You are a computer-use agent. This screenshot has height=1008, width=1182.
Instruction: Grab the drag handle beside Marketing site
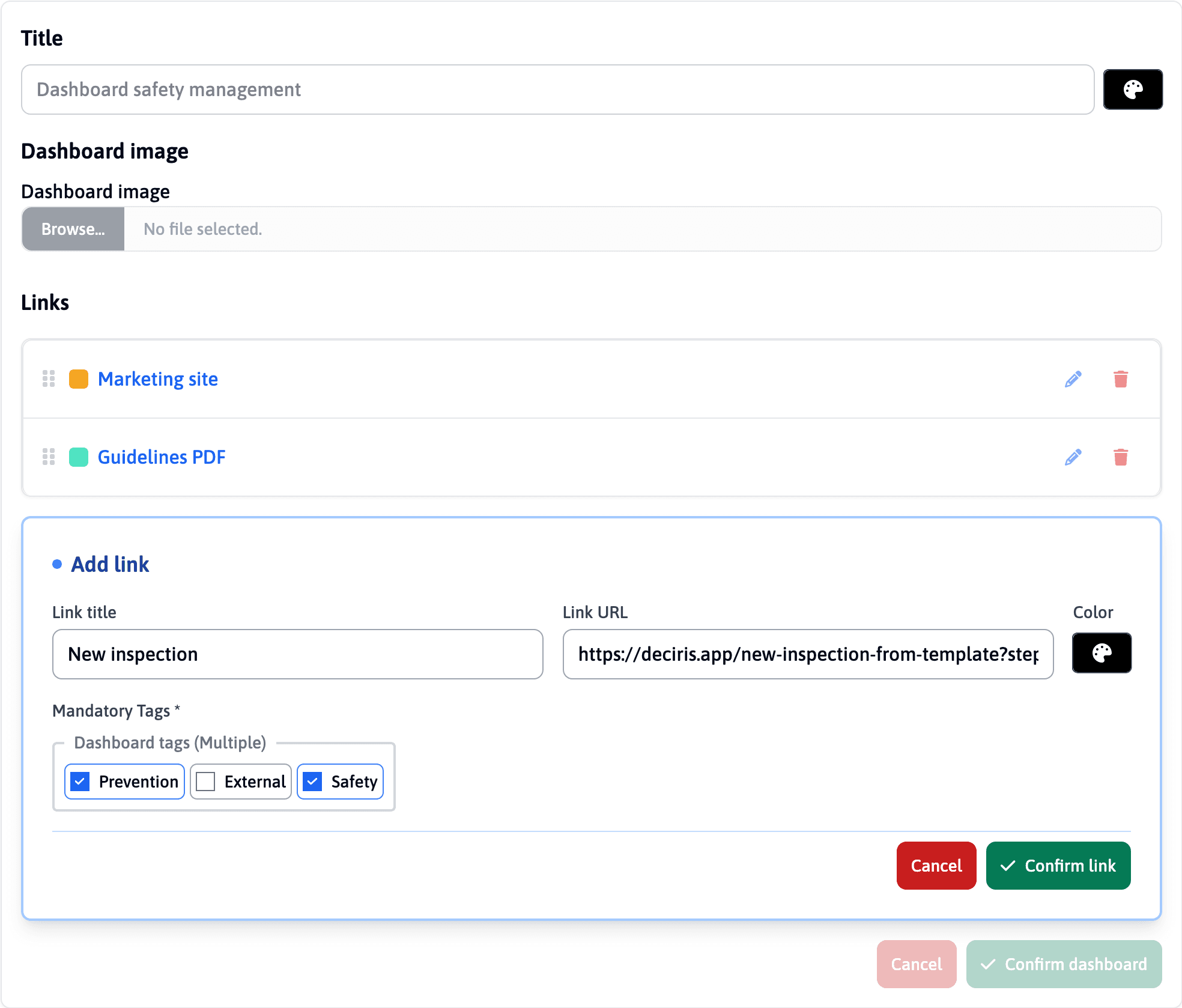[x=49, y=379]
